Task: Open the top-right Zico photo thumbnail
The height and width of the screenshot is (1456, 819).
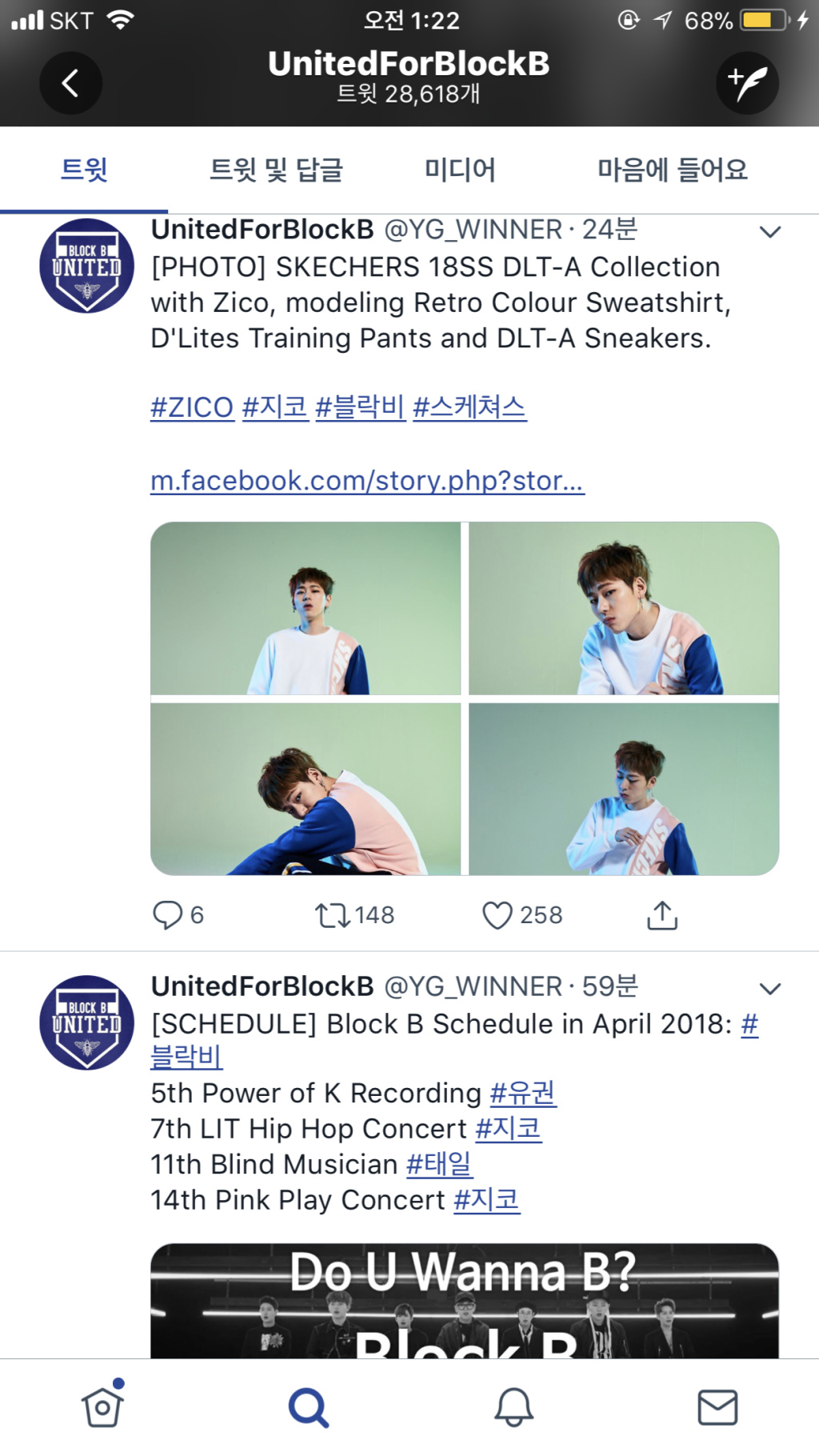Action: tap(624, 608)
